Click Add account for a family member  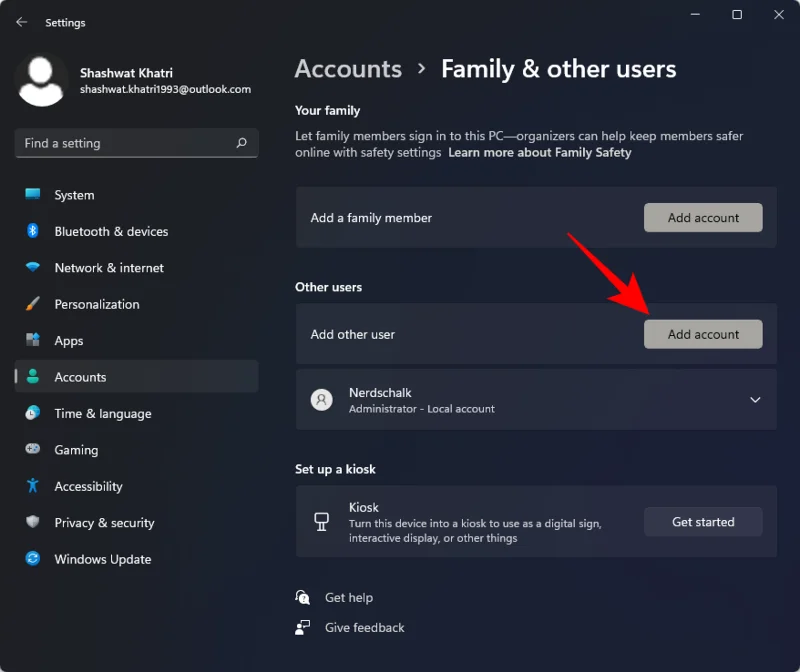pyautogui.click(x=703, y=217)
